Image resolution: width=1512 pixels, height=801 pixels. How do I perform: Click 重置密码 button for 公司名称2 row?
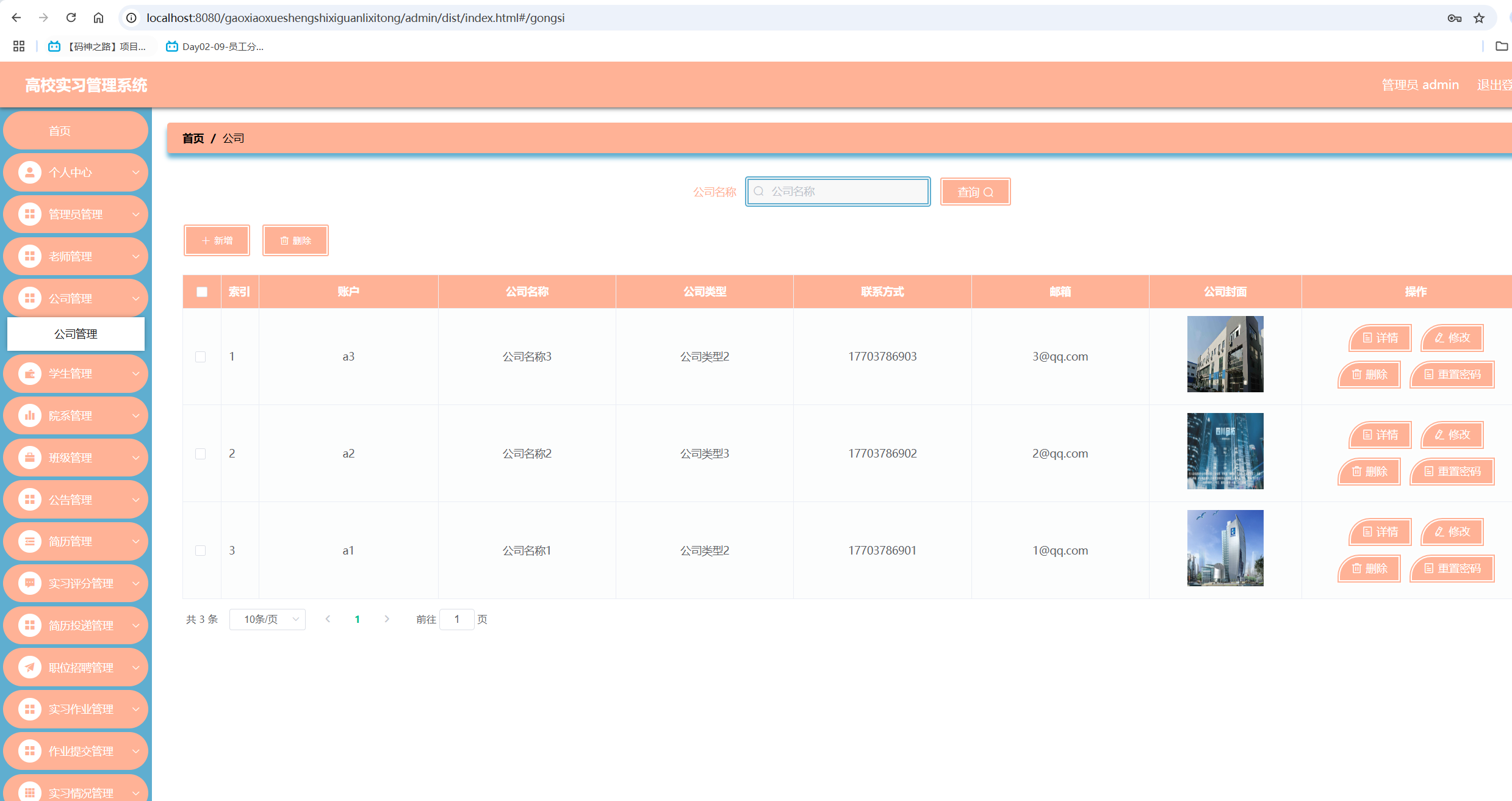1452,472
